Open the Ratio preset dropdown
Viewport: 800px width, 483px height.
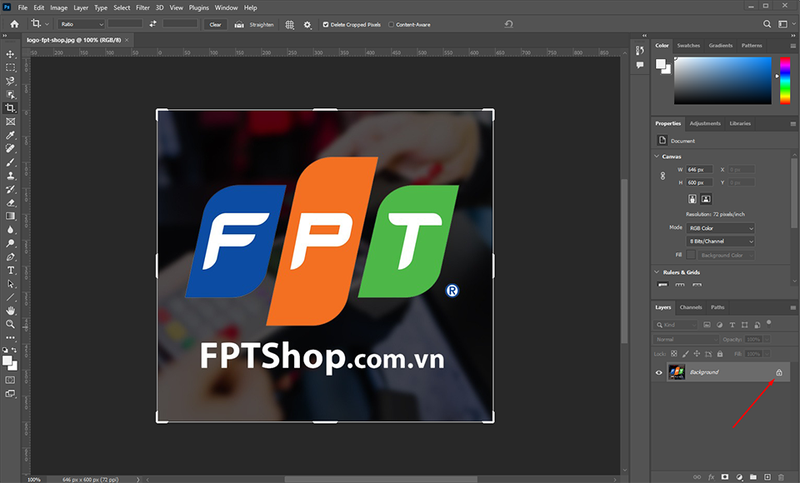point(81,24)
